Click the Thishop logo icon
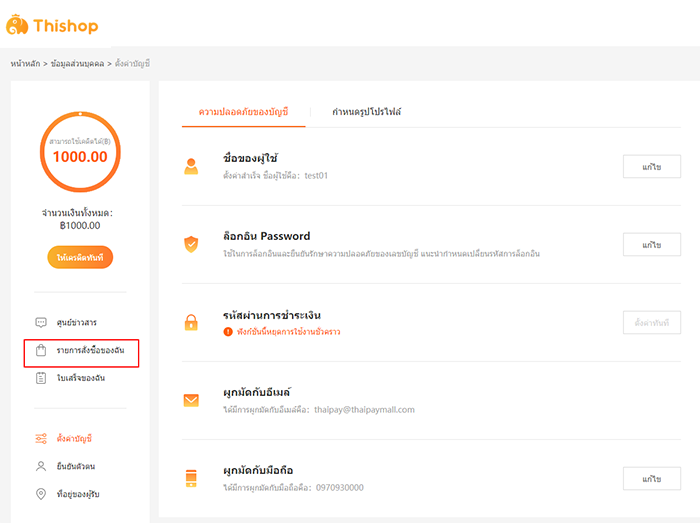 point(17,25)
